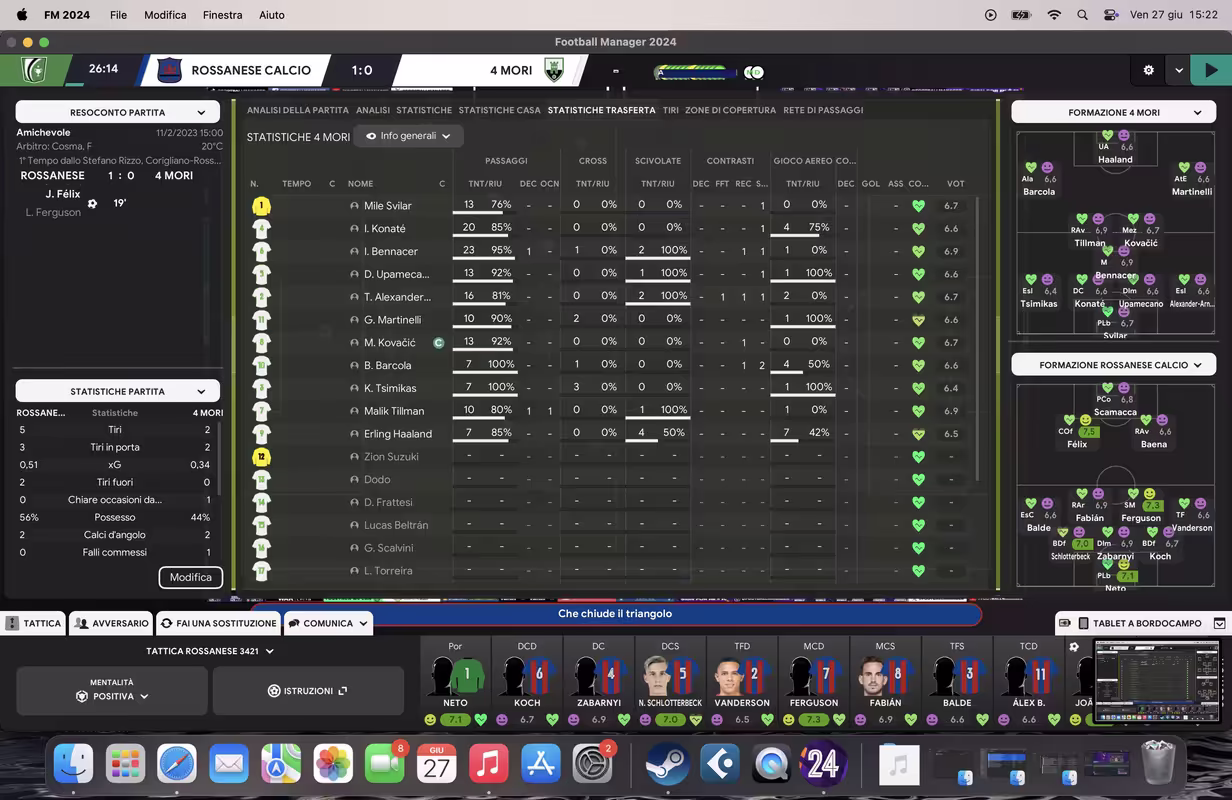Click the Rossanese Calcio club badge
Screen dimensions: 1232x800
click(170, 70)
